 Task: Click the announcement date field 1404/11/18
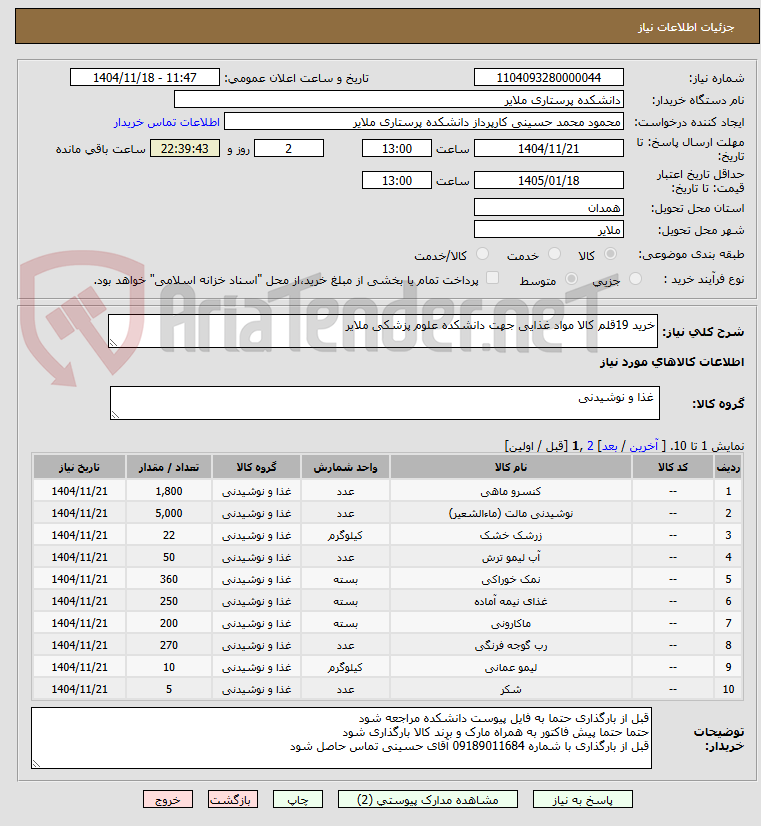point(145,77)
